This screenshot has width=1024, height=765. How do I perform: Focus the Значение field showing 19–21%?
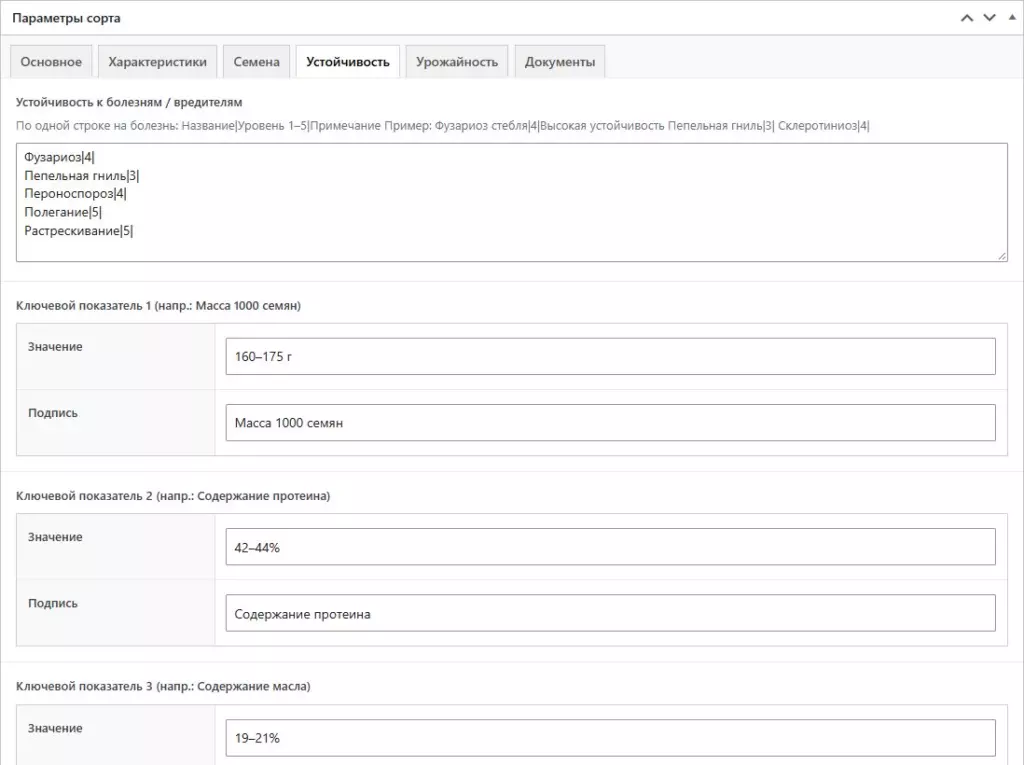coord(610,738)
